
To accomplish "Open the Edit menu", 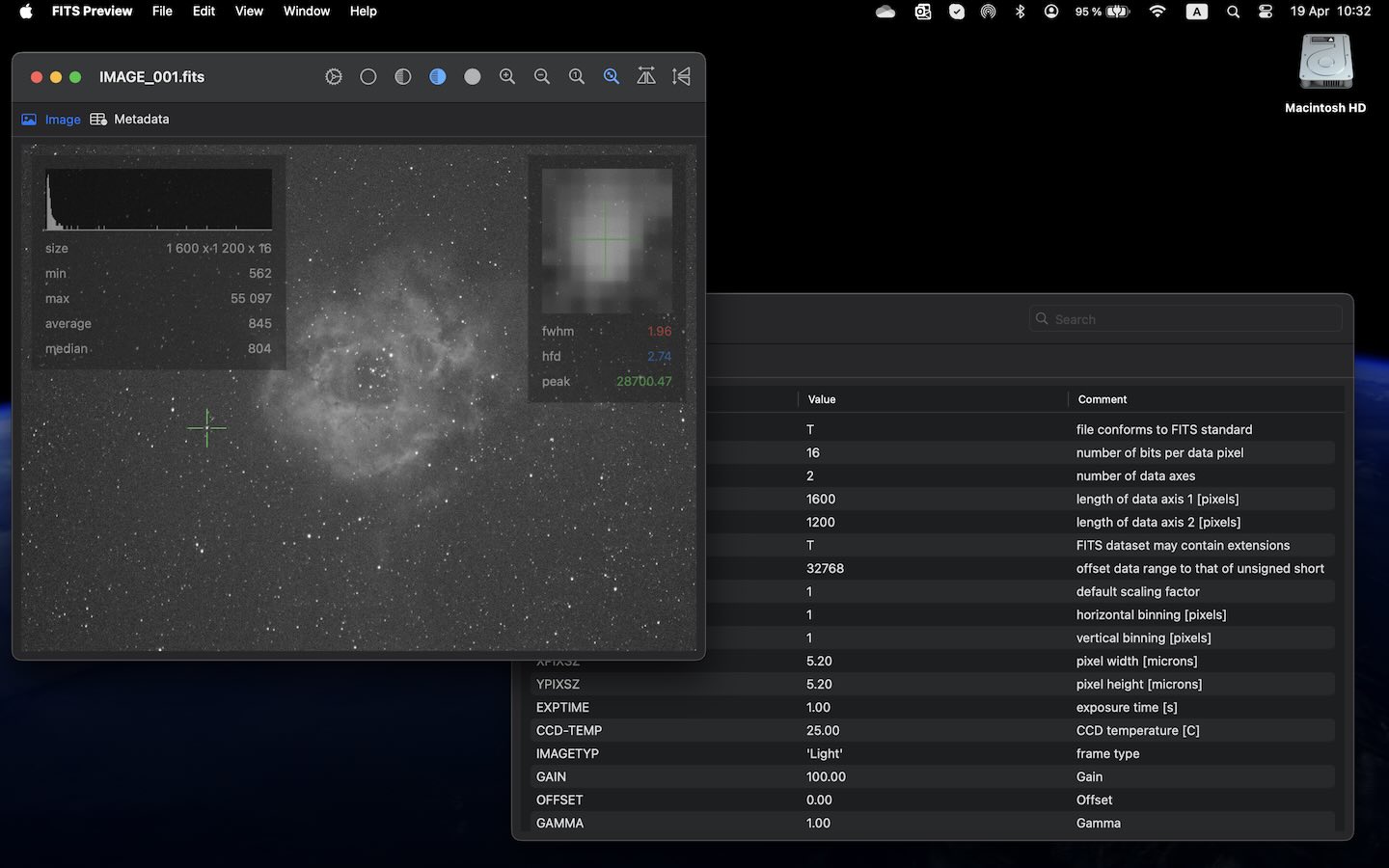I will point(204,12).
